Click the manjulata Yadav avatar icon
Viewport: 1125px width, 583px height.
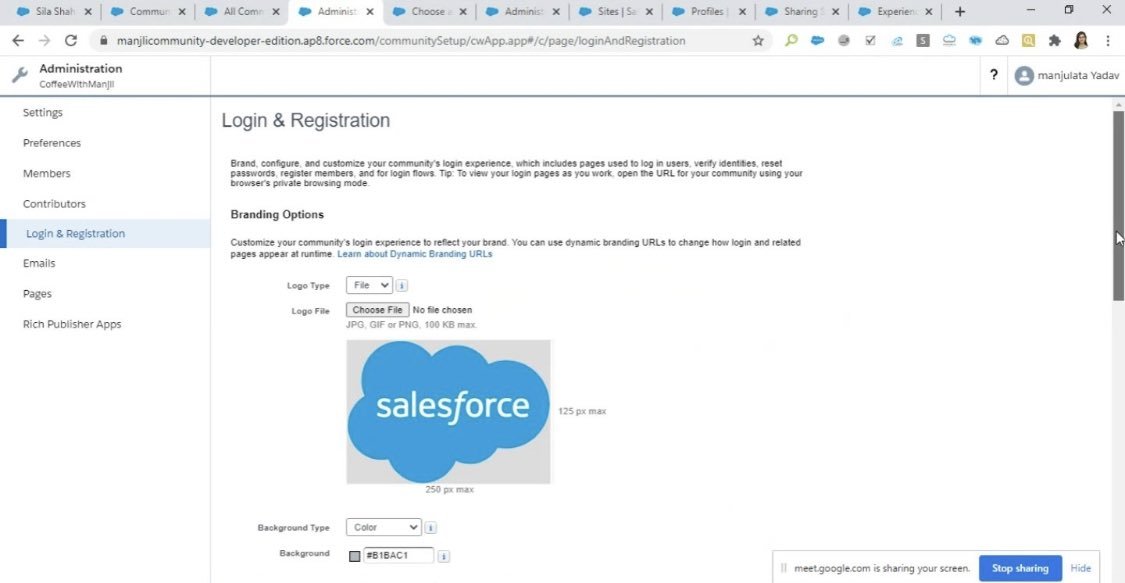(1022, 74)
